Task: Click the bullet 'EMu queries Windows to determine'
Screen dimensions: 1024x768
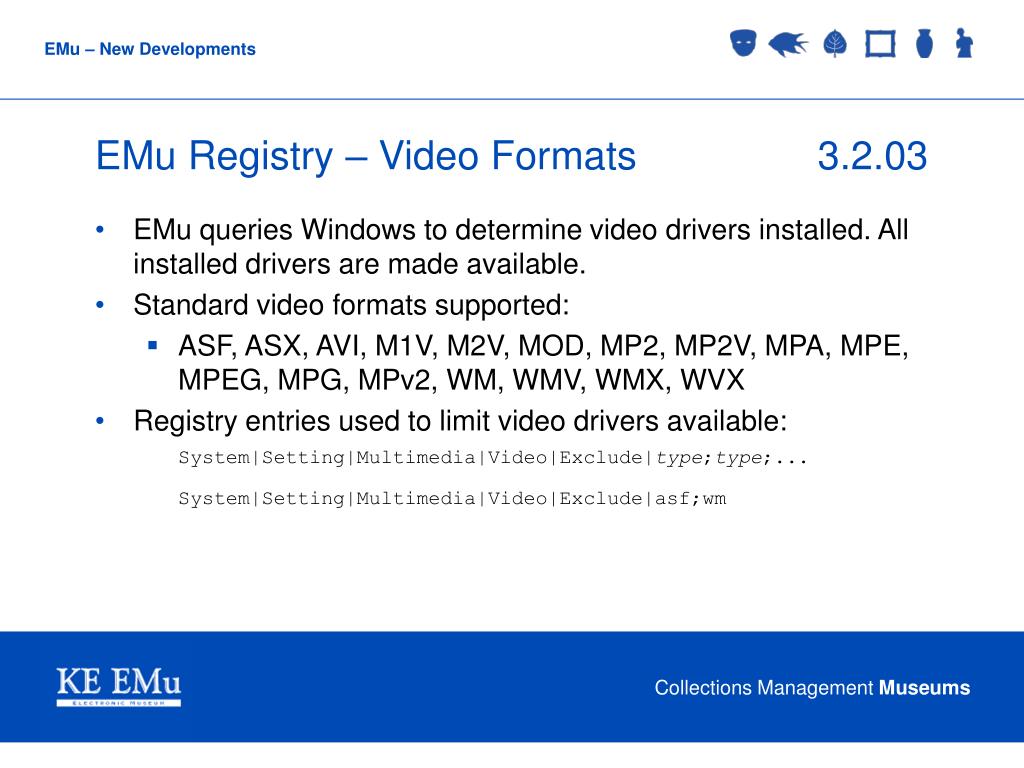Action: point(520,230)
